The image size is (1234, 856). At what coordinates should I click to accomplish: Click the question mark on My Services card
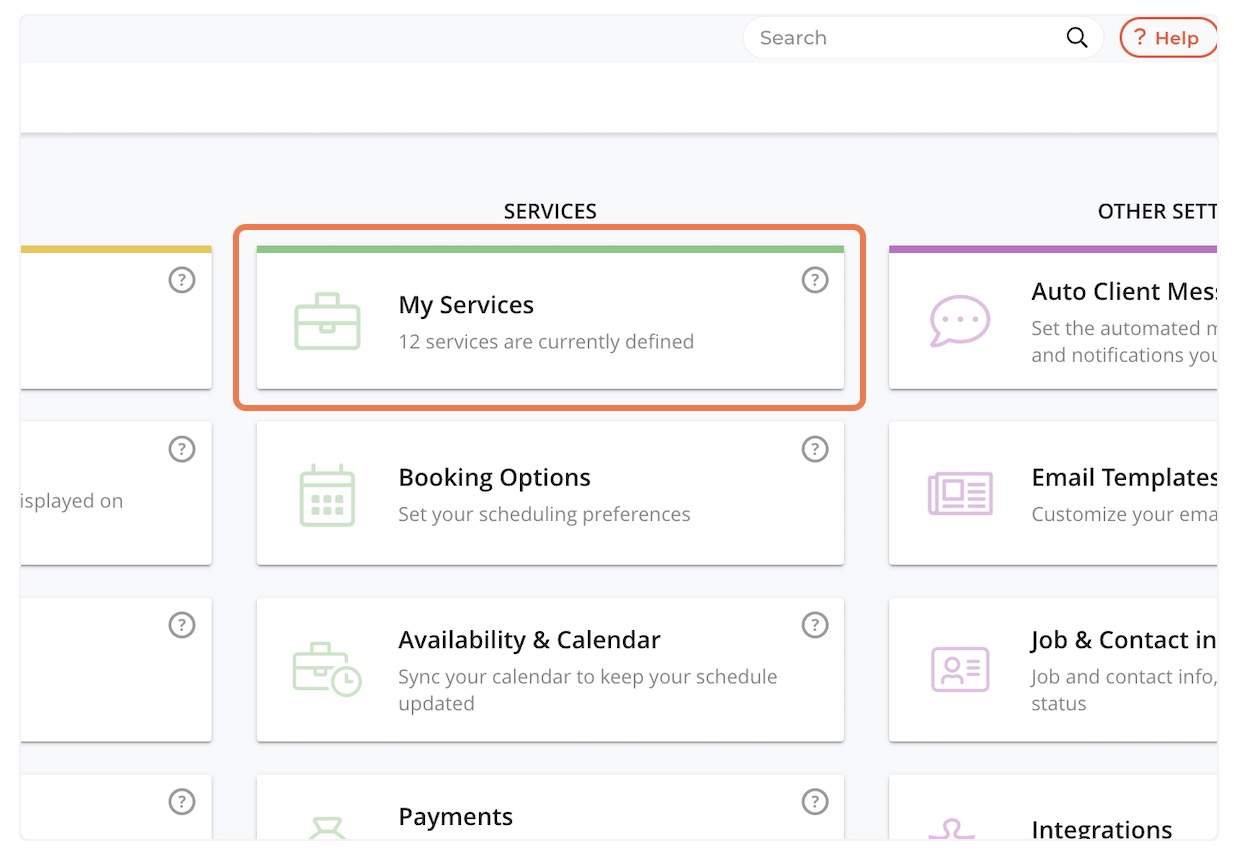pyautogui.click(x=815, y=281)
